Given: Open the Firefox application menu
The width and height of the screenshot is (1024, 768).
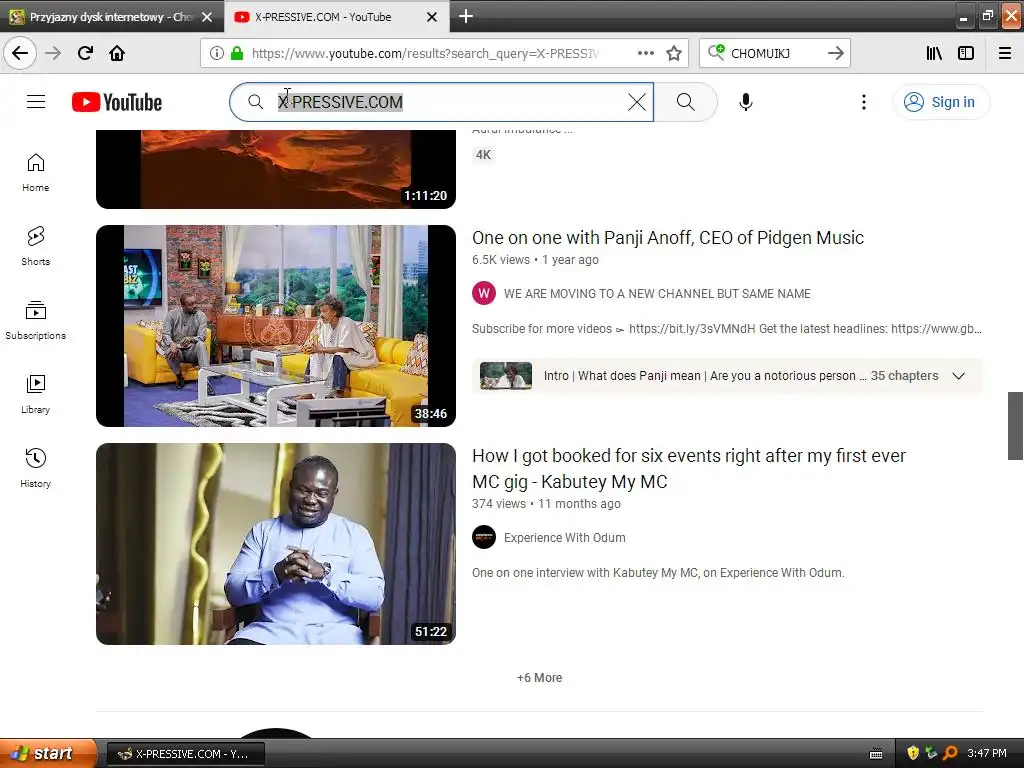Looking at the screenshot, I should pyautogui.click(x=1005, y=54).
